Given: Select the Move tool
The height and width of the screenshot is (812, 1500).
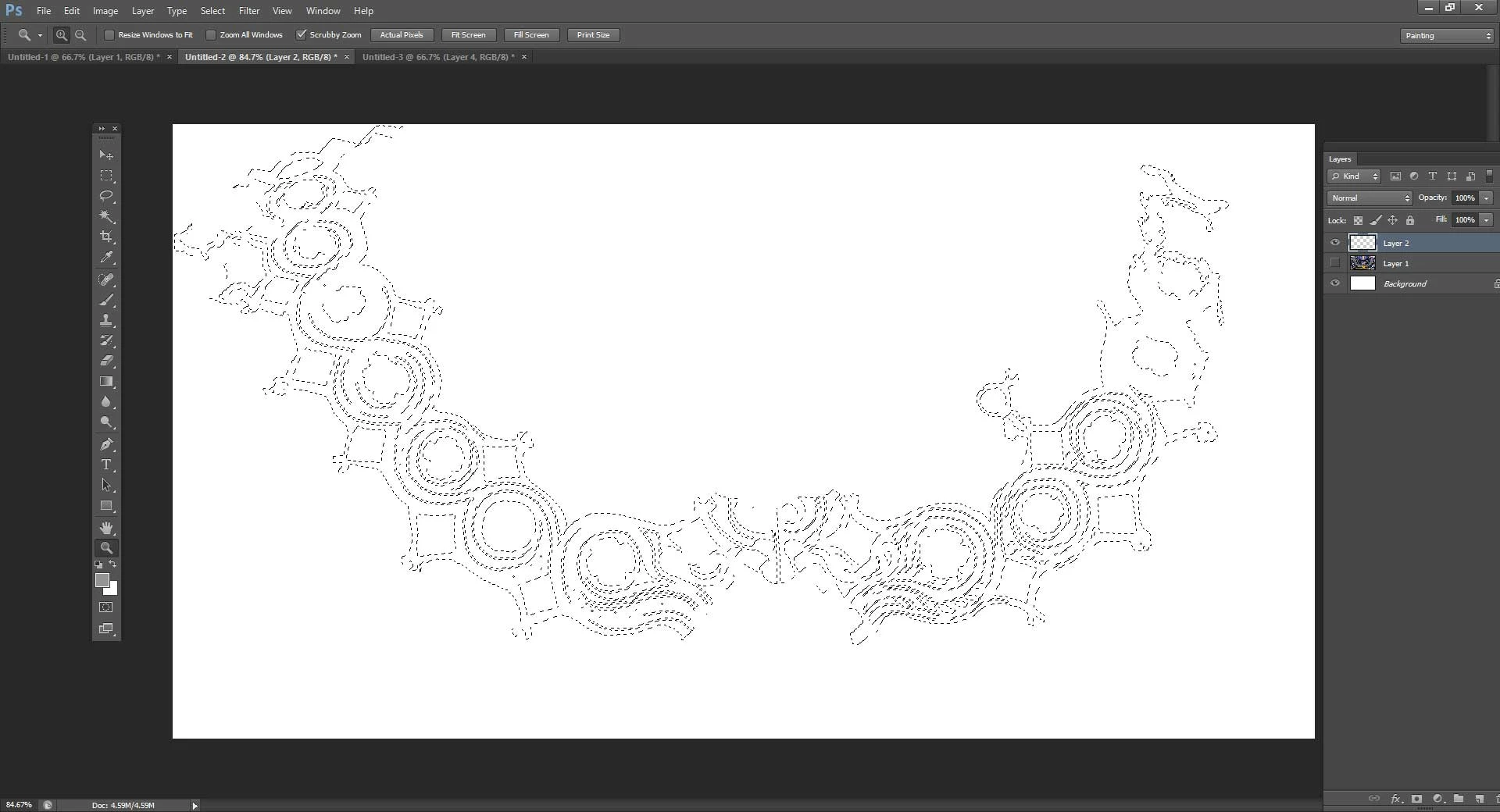Looking at the screenshot, I should [106, 155].
